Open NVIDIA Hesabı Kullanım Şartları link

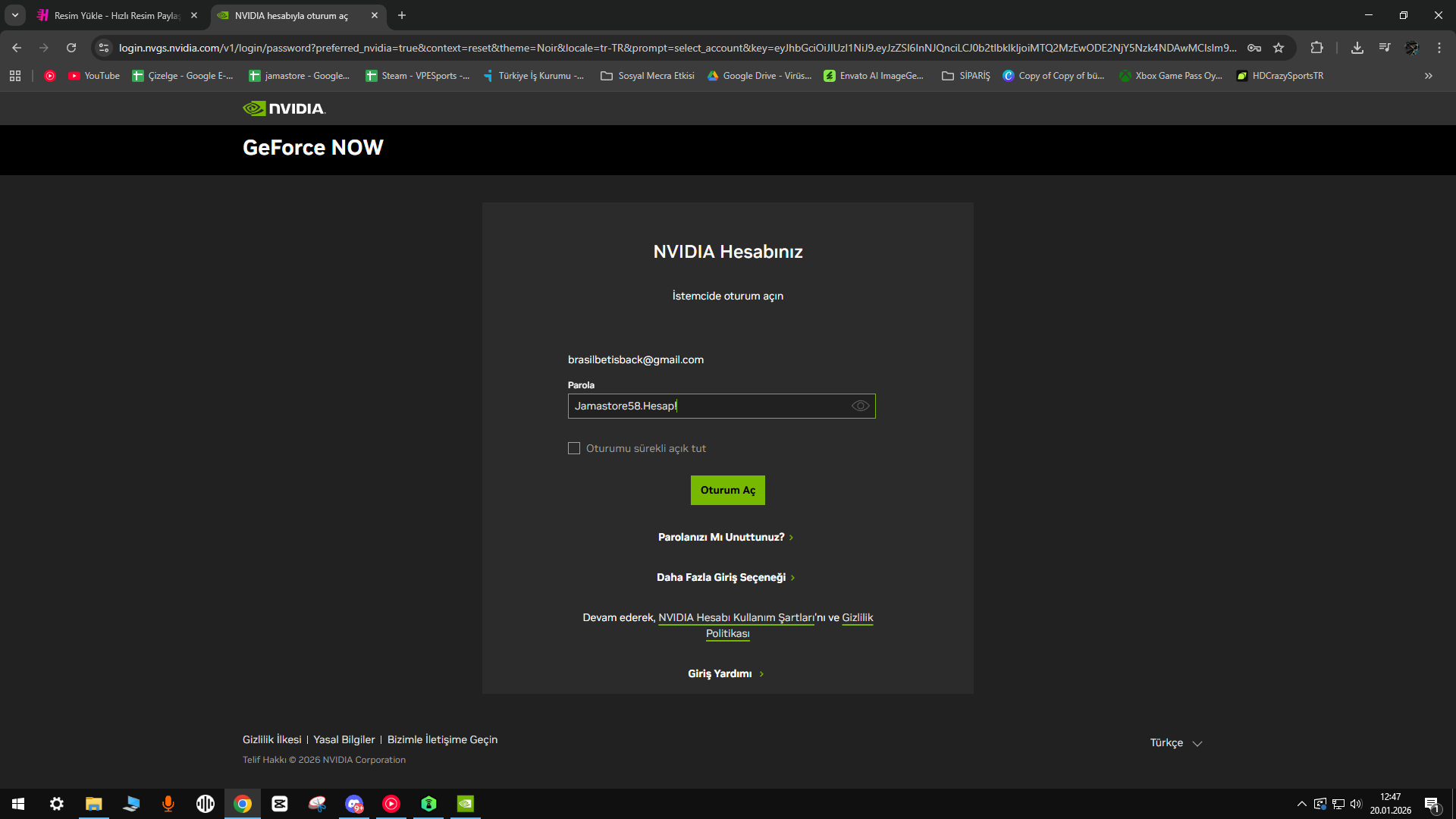coord(736,617)
